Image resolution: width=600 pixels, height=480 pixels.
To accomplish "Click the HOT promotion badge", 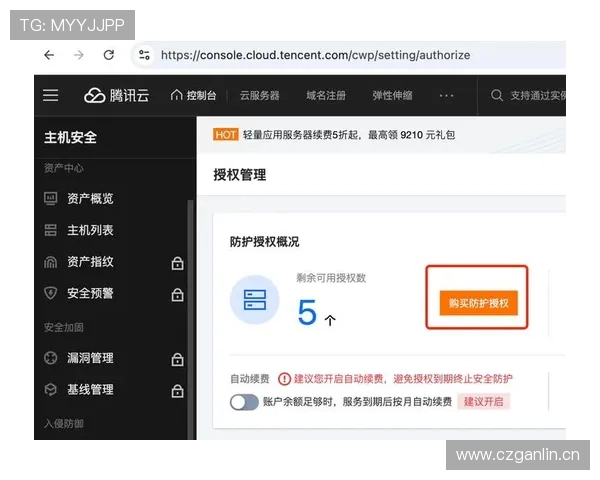I will (225, 135).
